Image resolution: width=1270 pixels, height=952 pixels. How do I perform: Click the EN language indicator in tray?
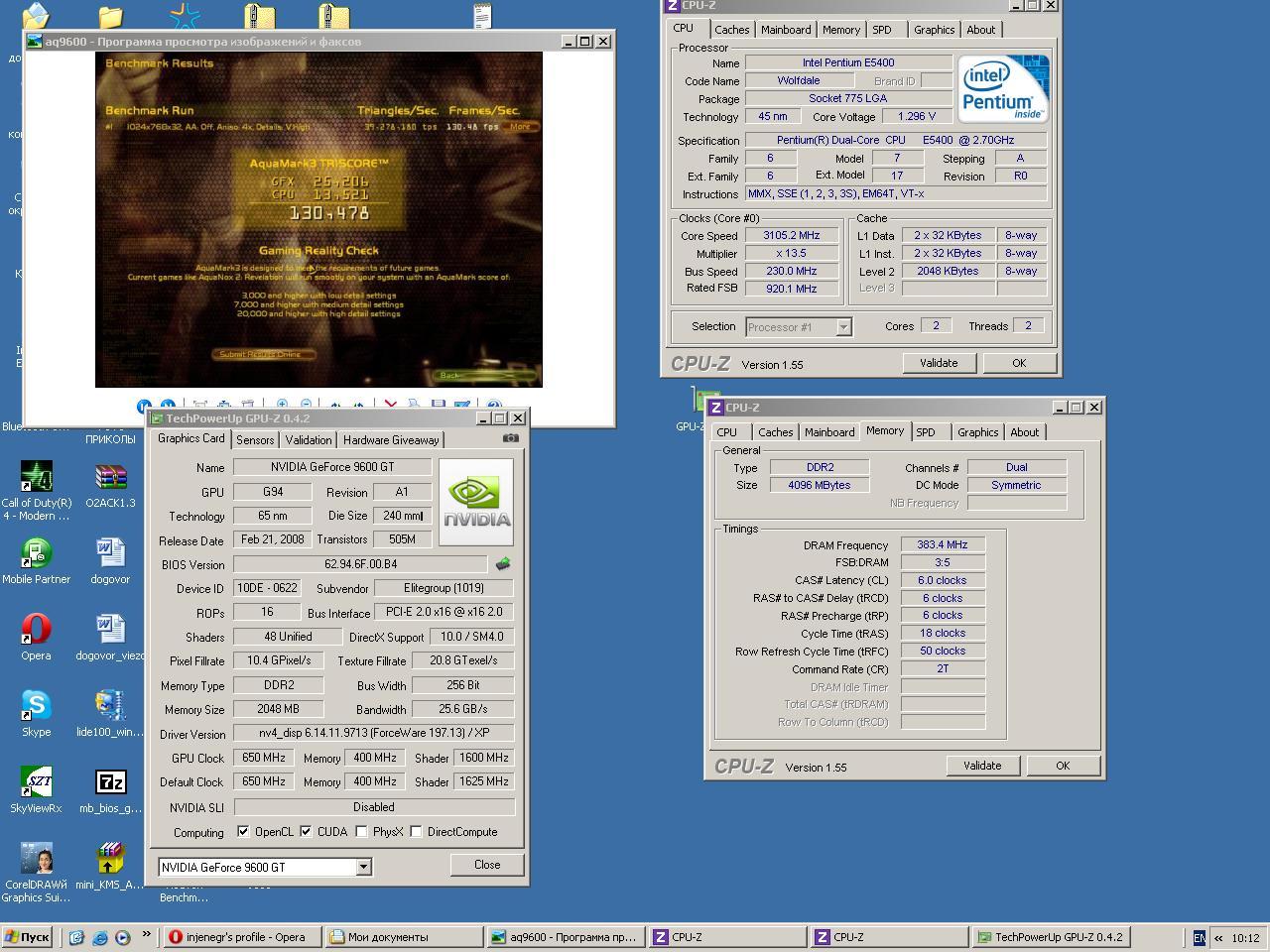point(1199,937)
